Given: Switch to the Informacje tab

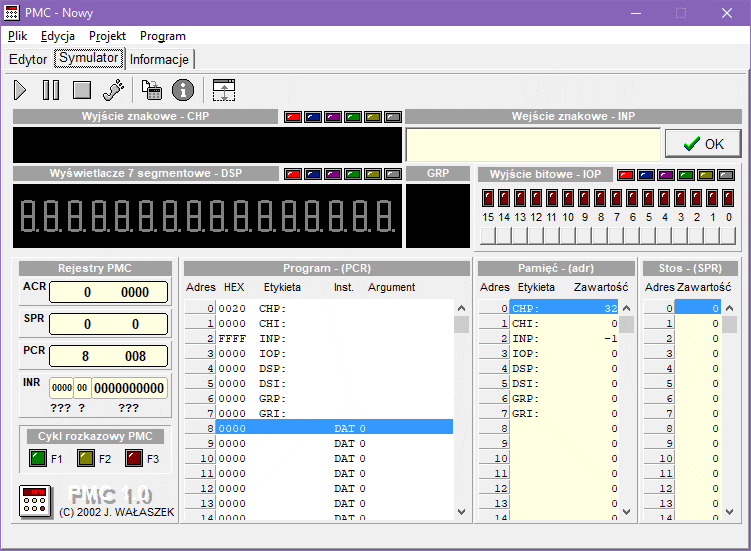Looking at the screenshot, I should click(x=159, y=59).
